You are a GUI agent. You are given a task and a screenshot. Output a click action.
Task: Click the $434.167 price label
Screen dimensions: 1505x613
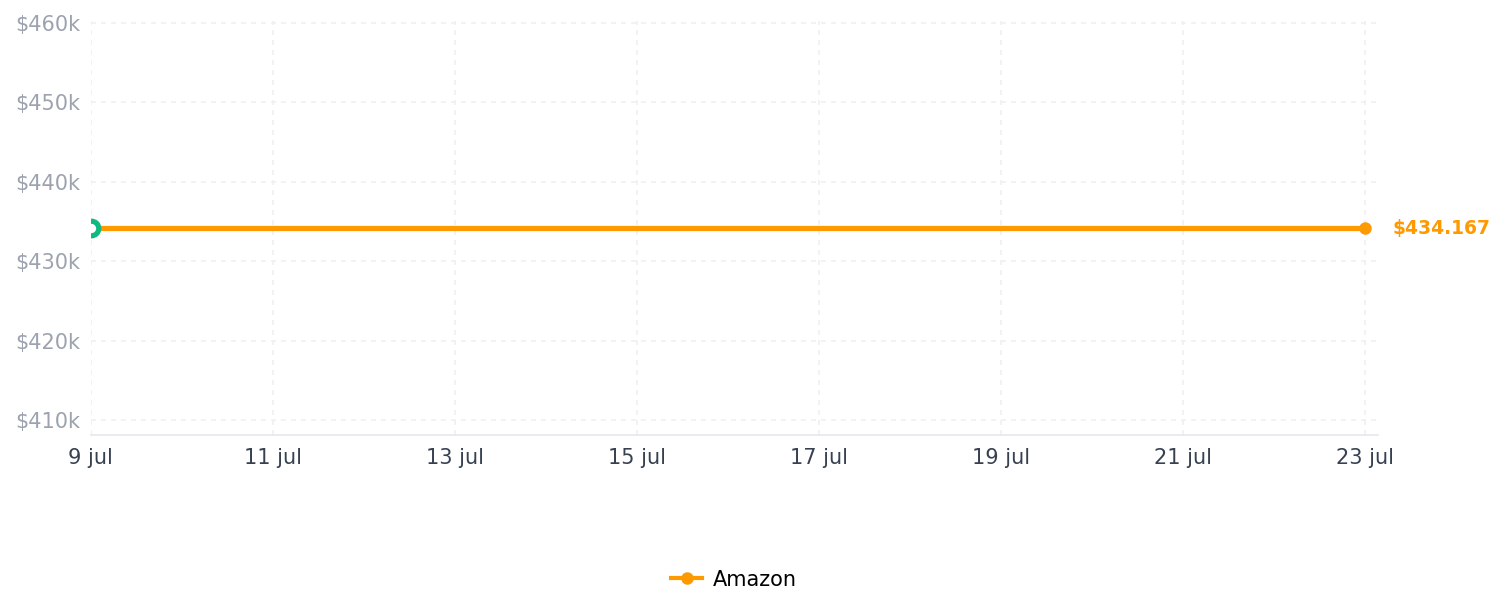(x=1441, y=228)
